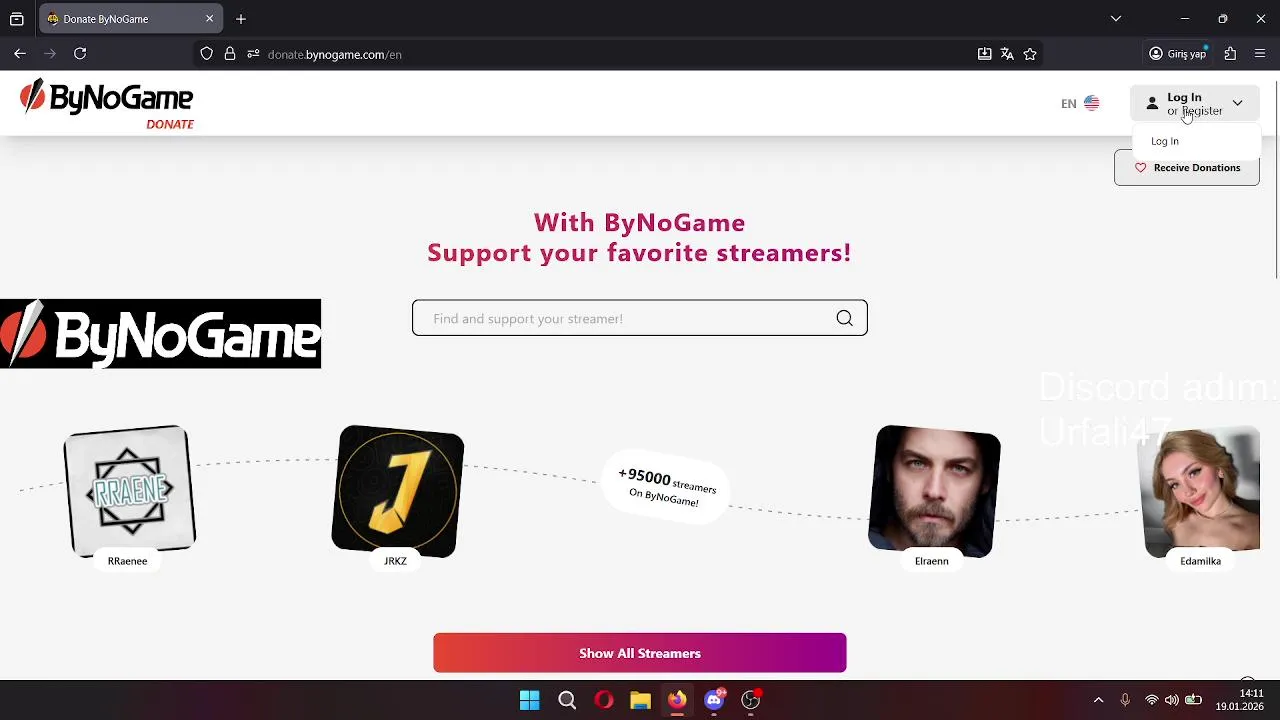Click the padlock site security icon
Screen dimensions: 1280x720
[x=230, y=54]
